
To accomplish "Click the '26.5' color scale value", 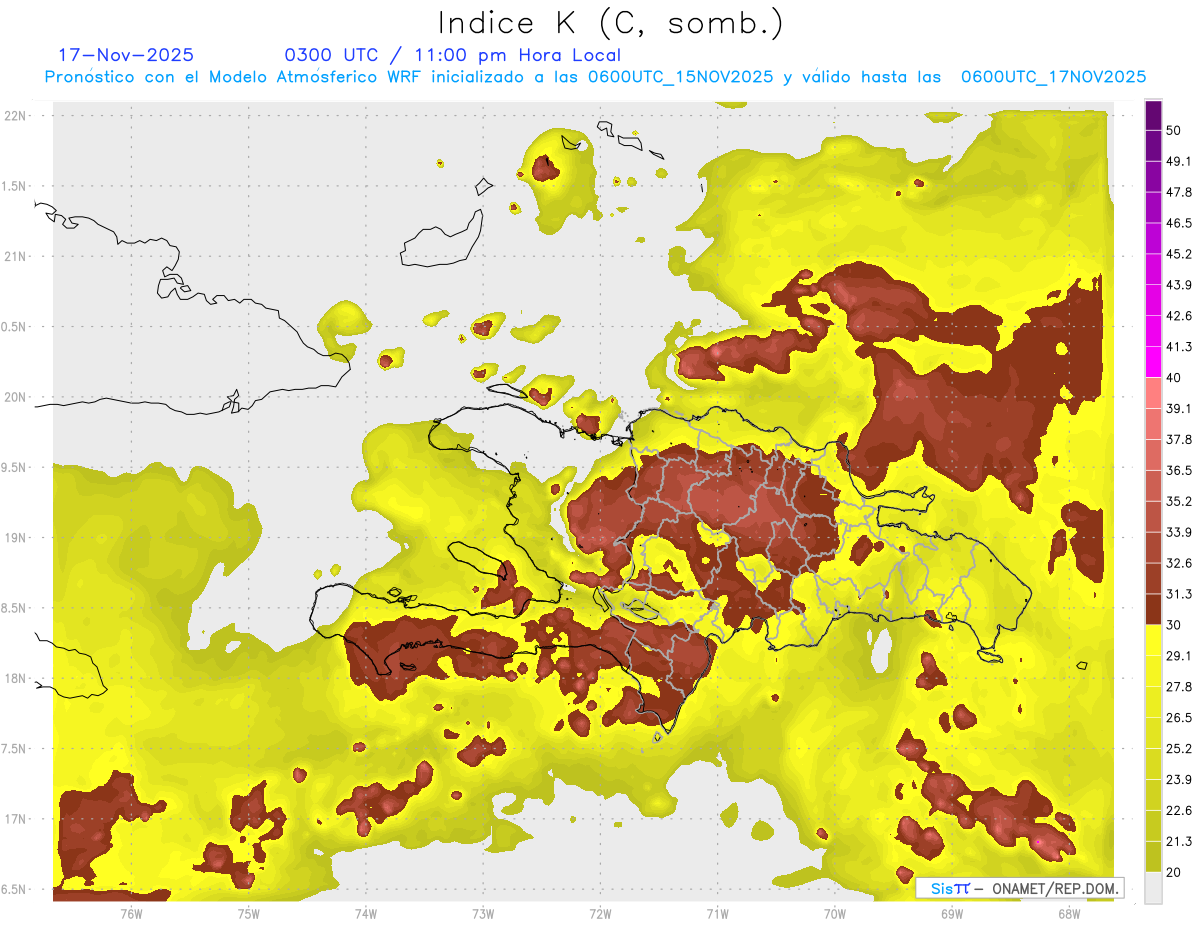I will point(1179,718).
